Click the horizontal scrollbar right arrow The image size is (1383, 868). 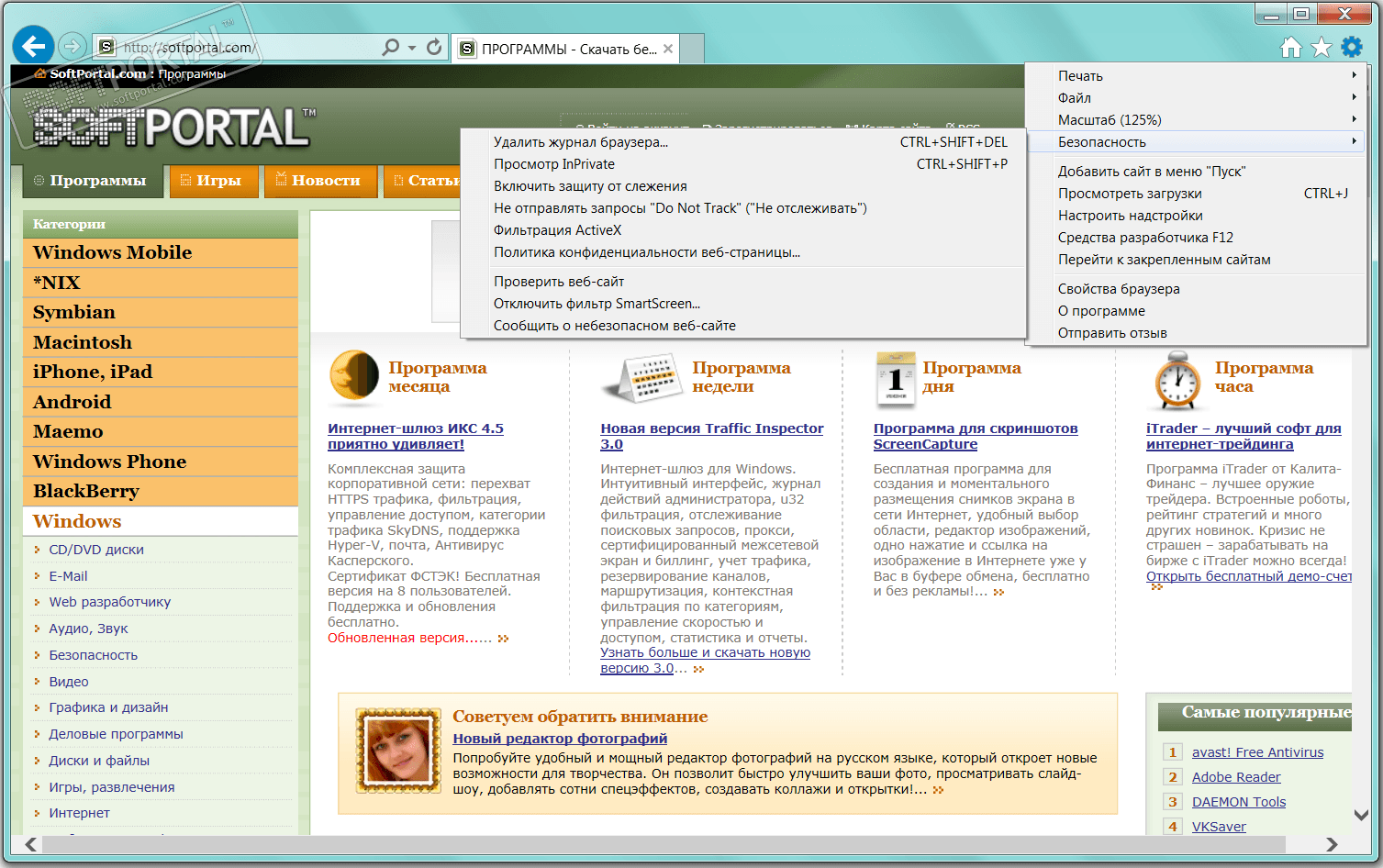point(1332,844)
